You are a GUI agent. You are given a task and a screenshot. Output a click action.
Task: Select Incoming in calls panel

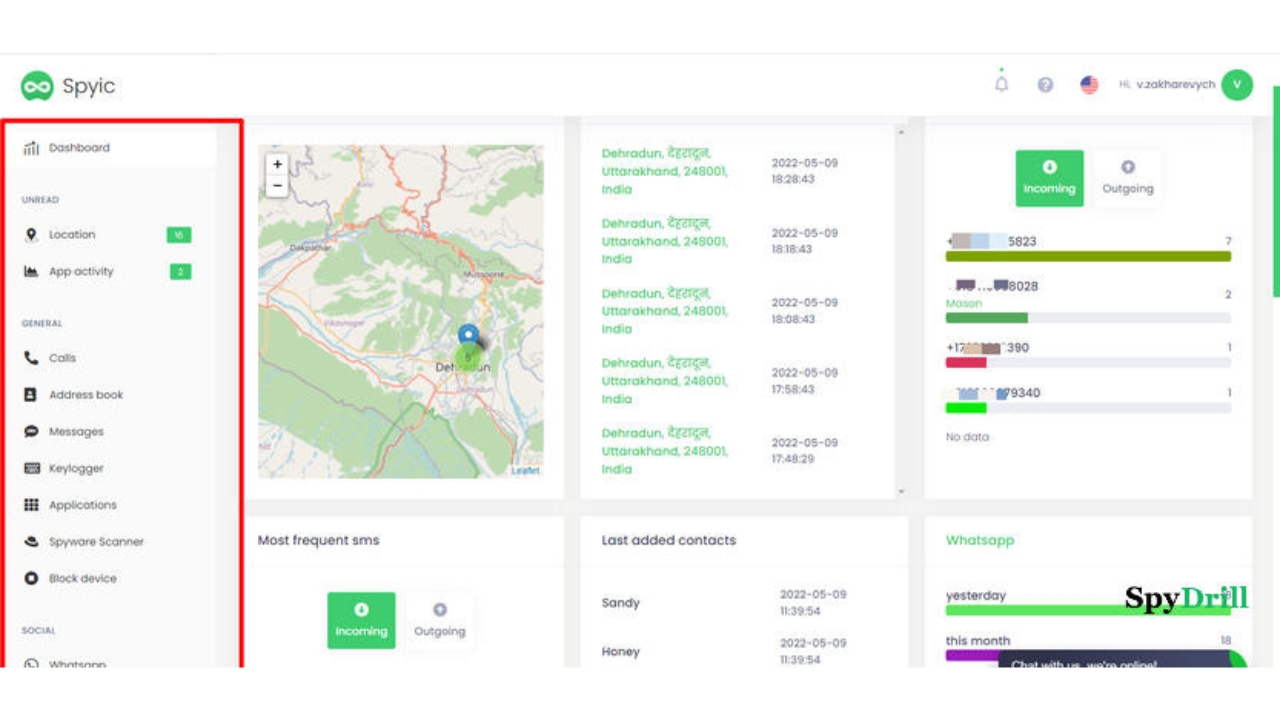coord(1049,178)
